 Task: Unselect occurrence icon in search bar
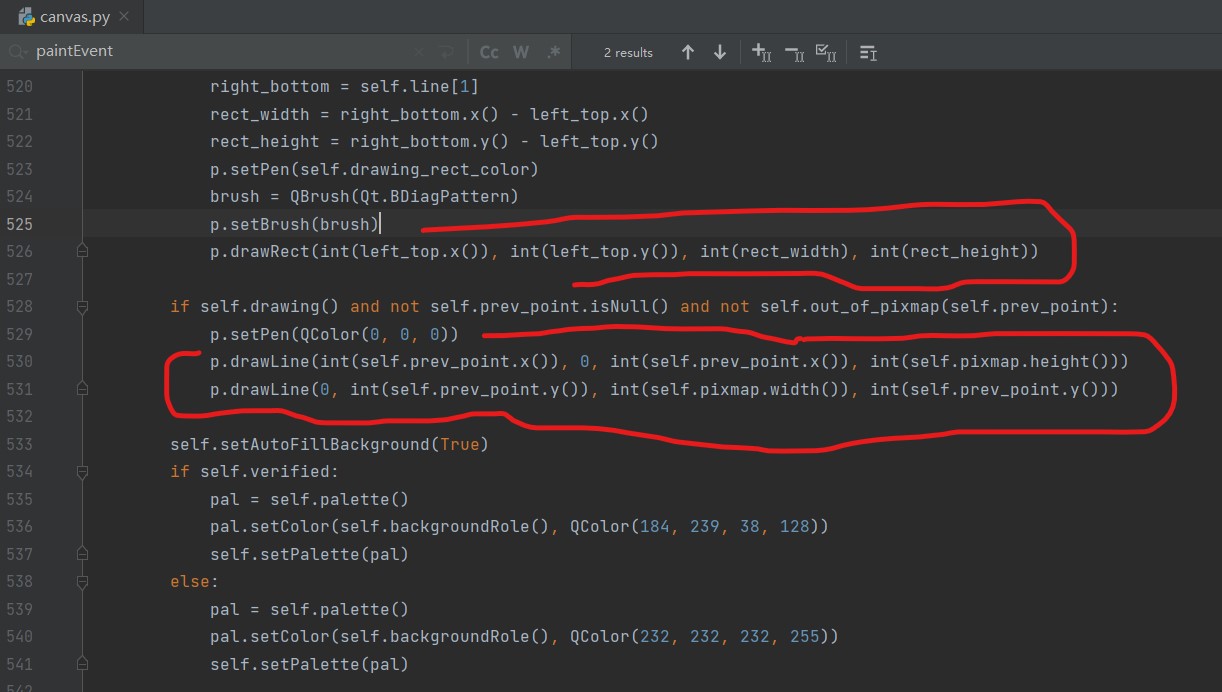[x=794, y=52]
